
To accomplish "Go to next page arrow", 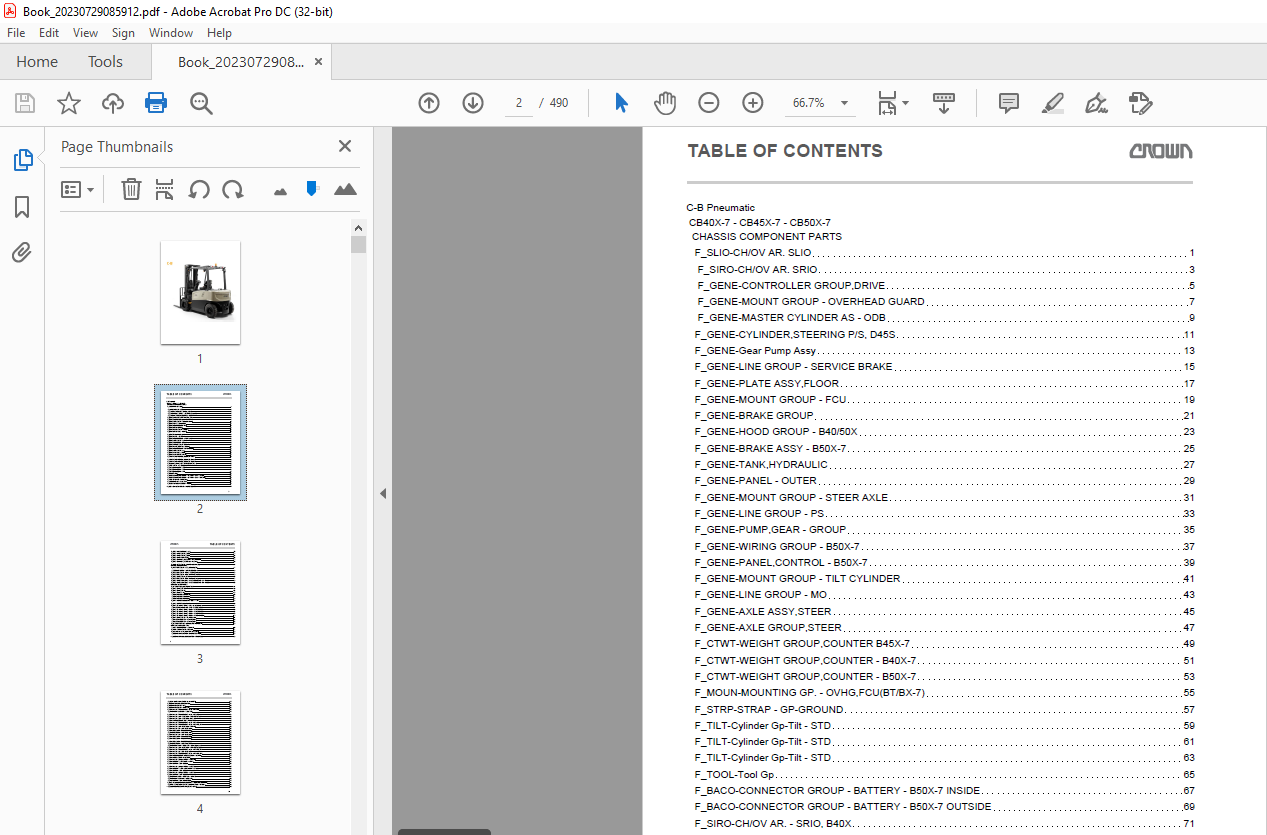I will coord(473,103).
